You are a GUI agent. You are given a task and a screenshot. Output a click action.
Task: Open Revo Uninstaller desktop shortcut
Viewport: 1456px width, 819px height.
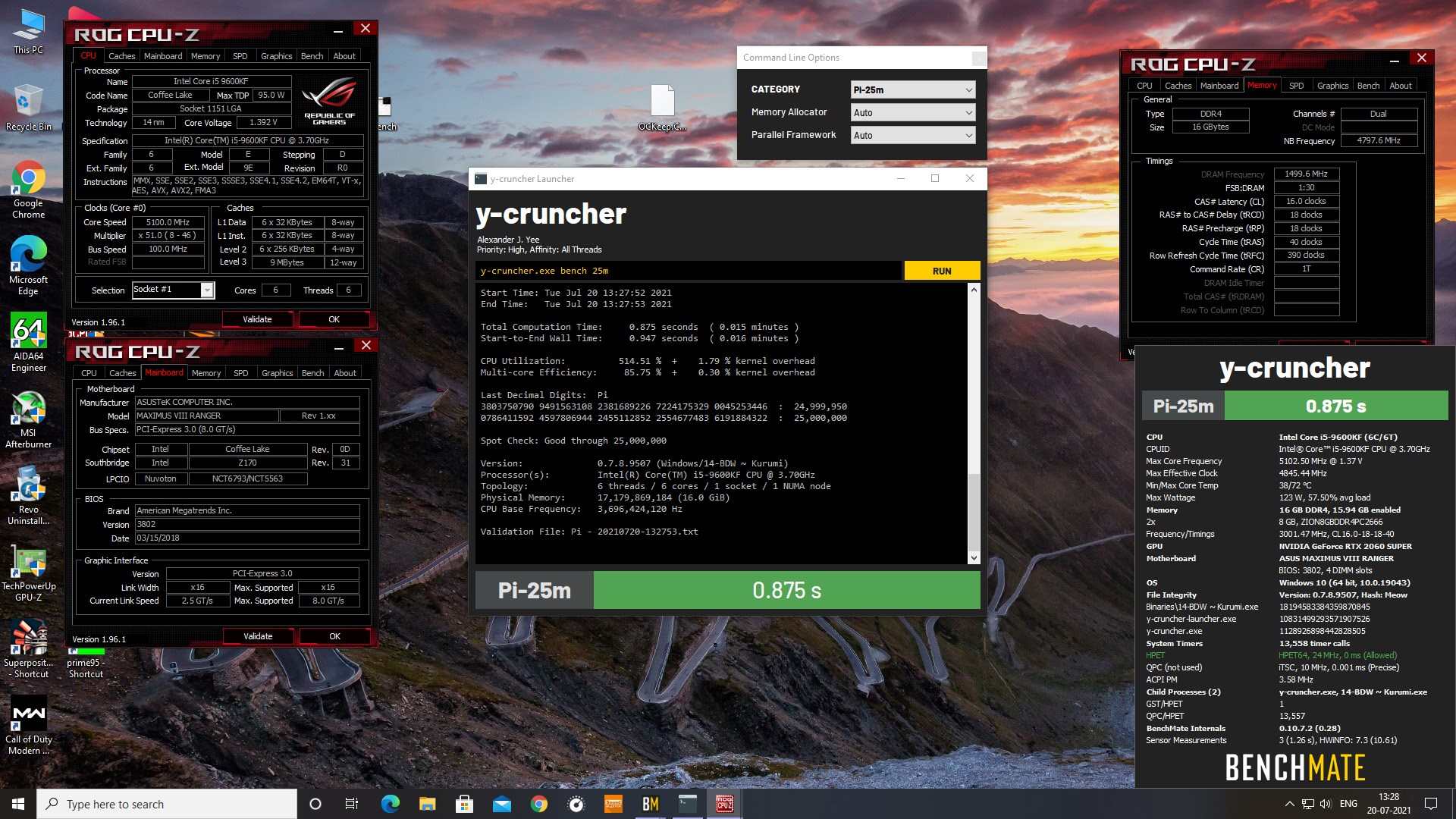(x=28, y=496)
